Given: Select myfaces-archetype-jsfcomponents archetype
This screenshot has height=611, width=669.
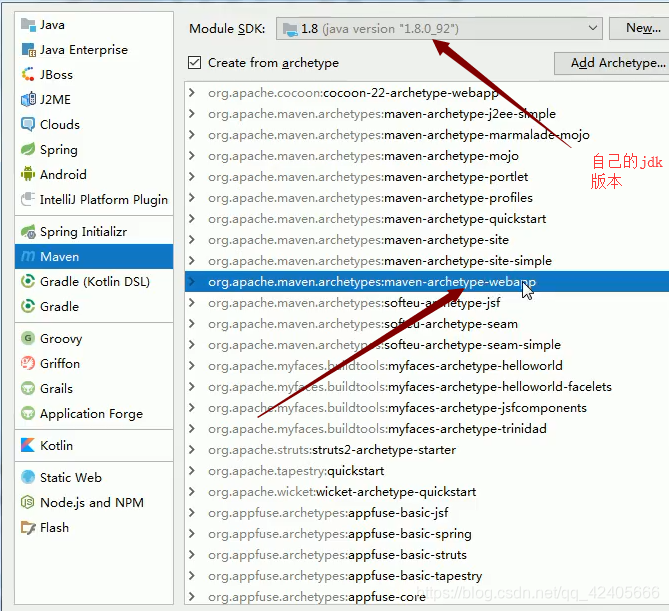Looking at the screenshot, I should coord(427,407).
